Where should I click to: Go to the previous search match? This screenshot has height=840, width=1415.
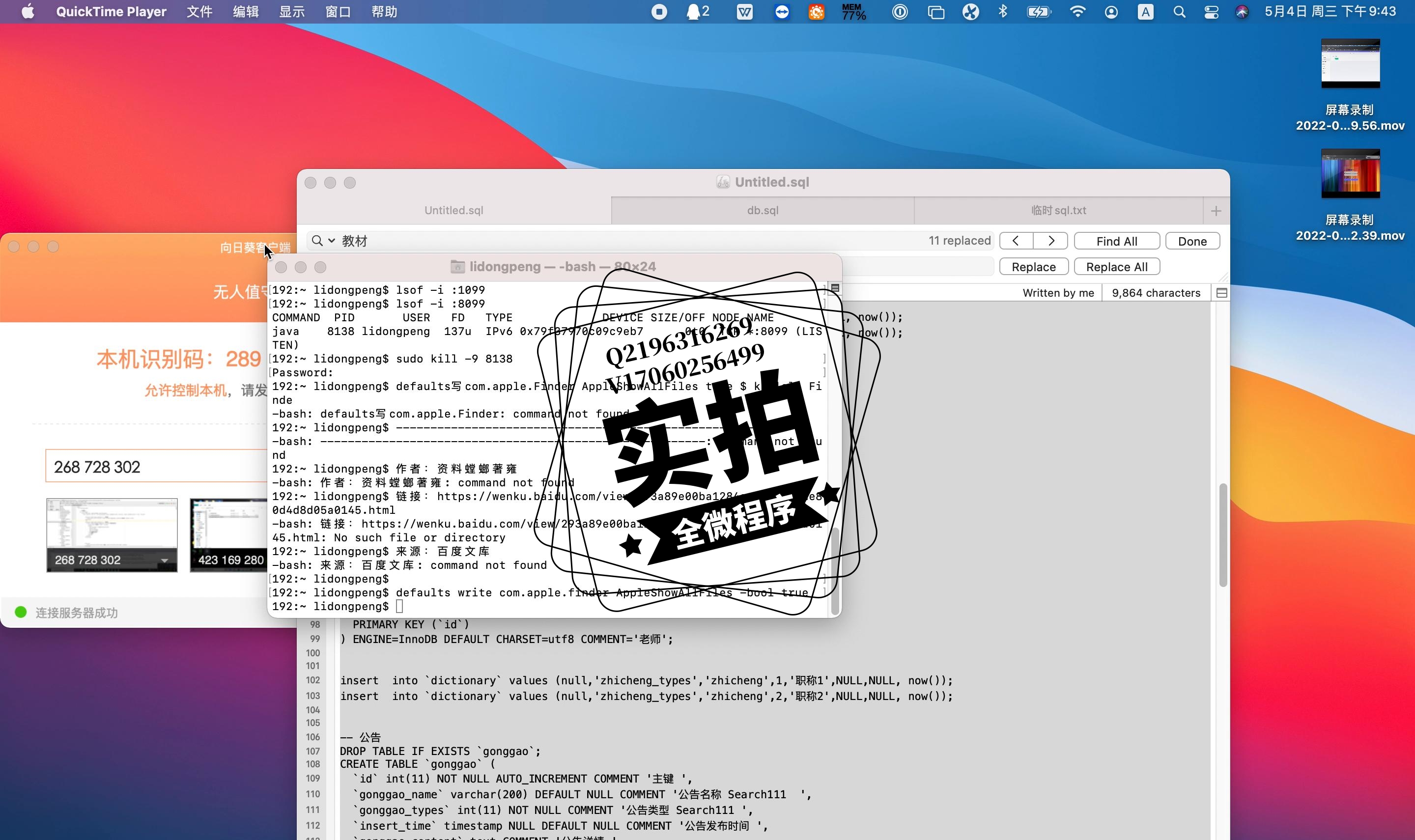(1016, 241)
